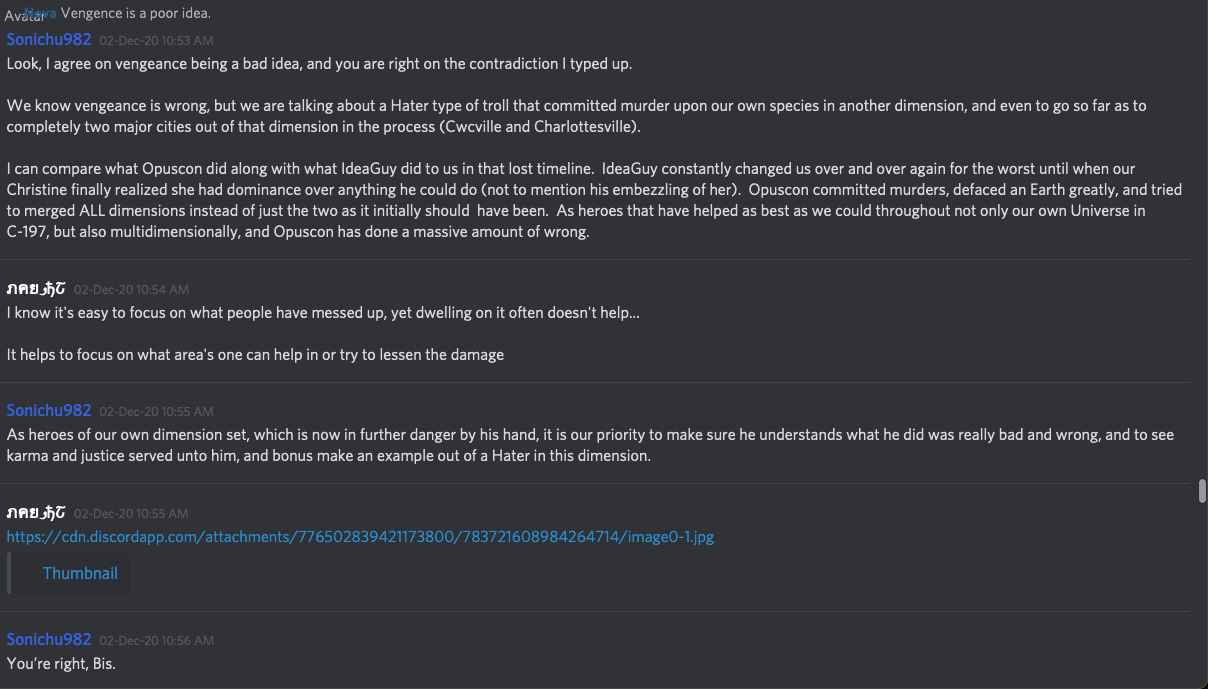Click the Sonichu982 username posted at 10:55 AM
This screenshot has width=1208, height=689.
point(49,410)
